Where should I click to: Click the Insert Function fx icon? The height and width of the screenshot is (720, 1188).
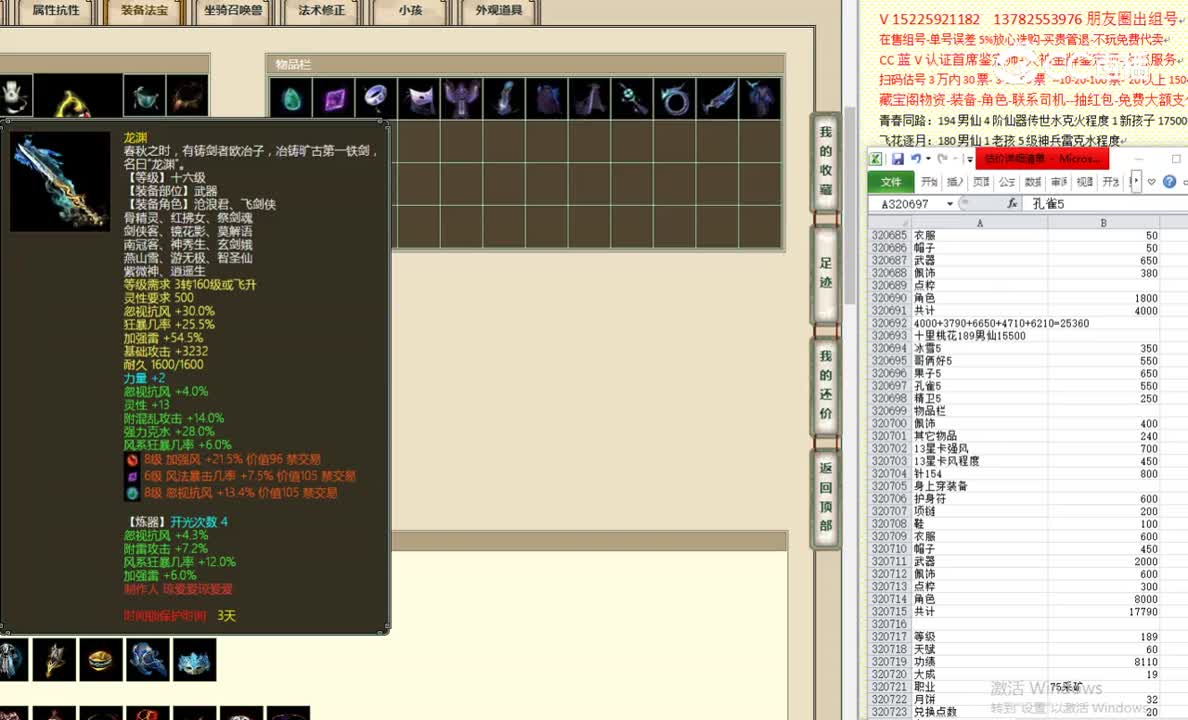tap(1012, 203)
